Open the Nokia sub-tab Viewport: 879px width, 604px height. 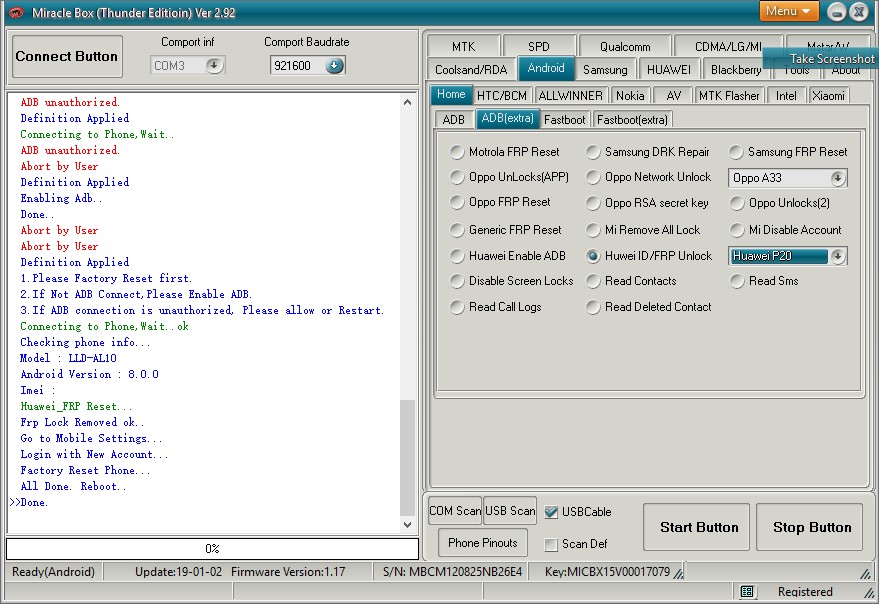pyautogui.click(x=630, y=96)
